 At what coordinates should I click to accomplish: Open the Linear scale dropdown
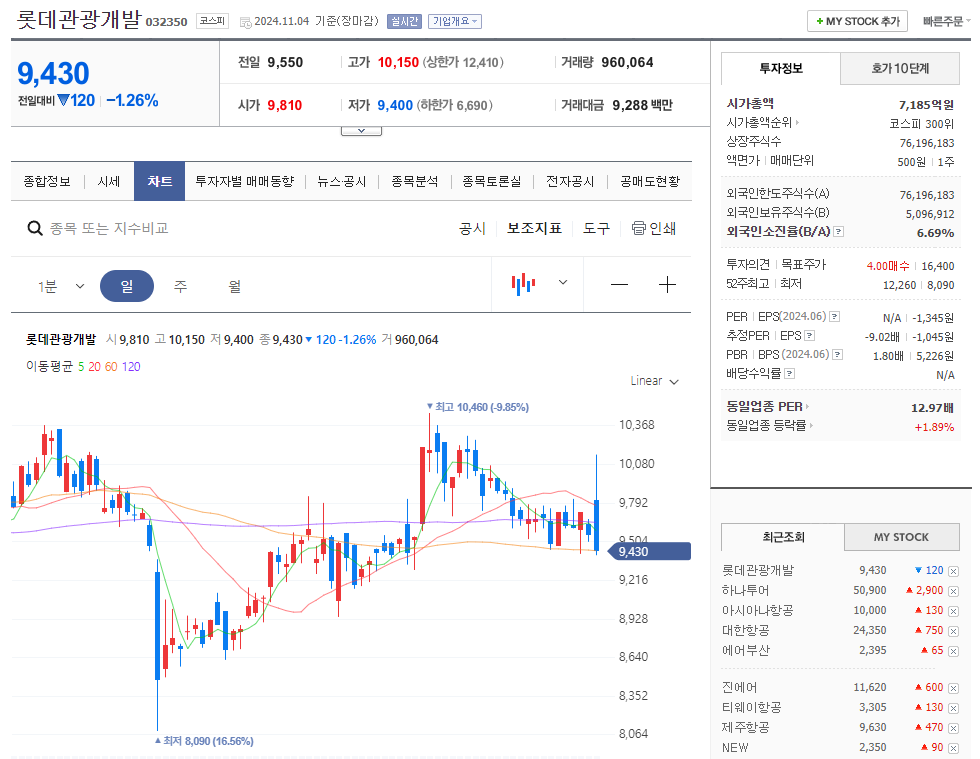click(654, 381)
